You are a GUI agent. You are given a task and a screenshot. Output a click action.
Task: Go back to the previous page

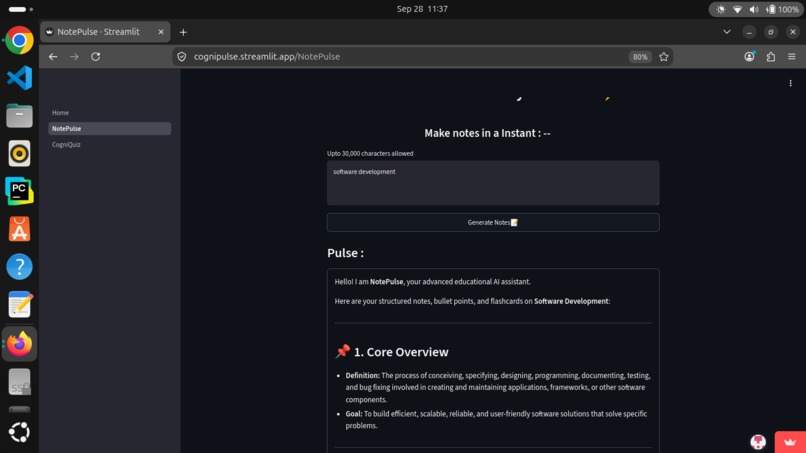point(53,57)
